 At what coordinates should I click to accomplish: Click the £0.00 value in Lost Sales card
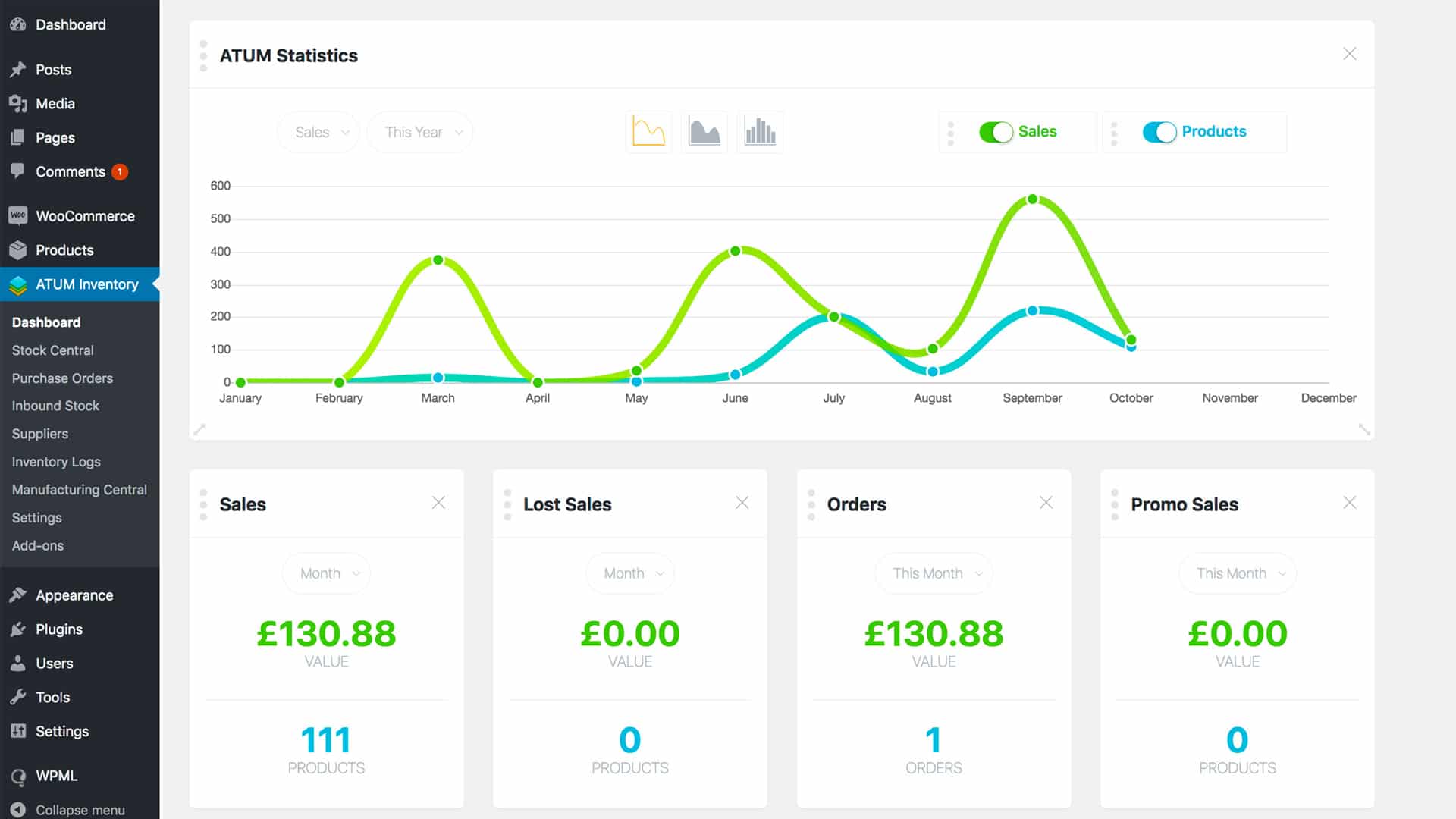coord(630,634)
